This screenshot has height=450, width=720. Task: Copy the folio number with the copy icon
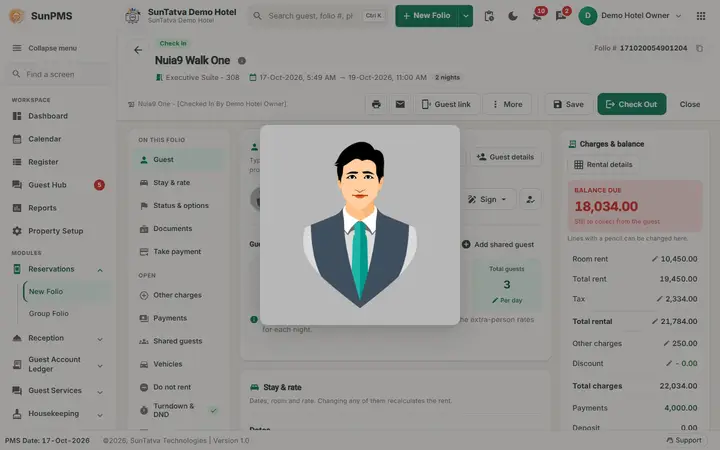coord(699,48)
